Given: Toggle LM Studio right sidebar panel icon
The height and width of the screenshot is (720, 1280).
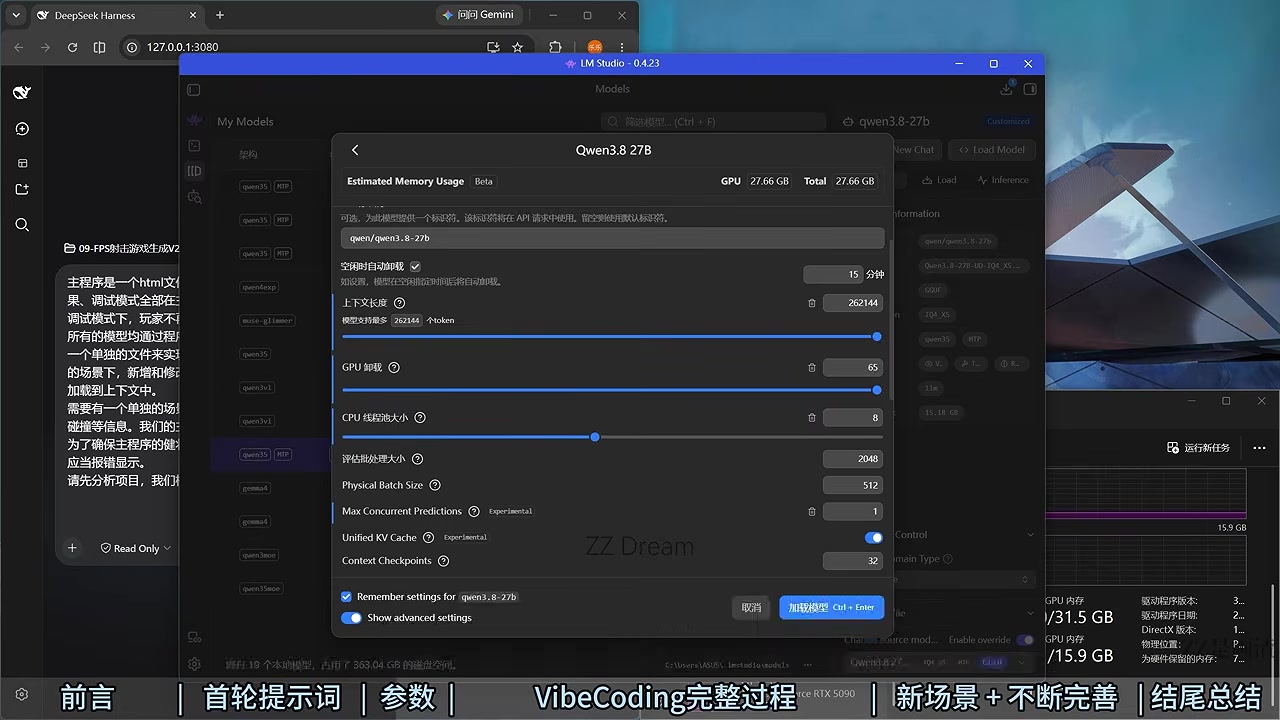Looking at the screenshot, I should (x=1030, y=89).
